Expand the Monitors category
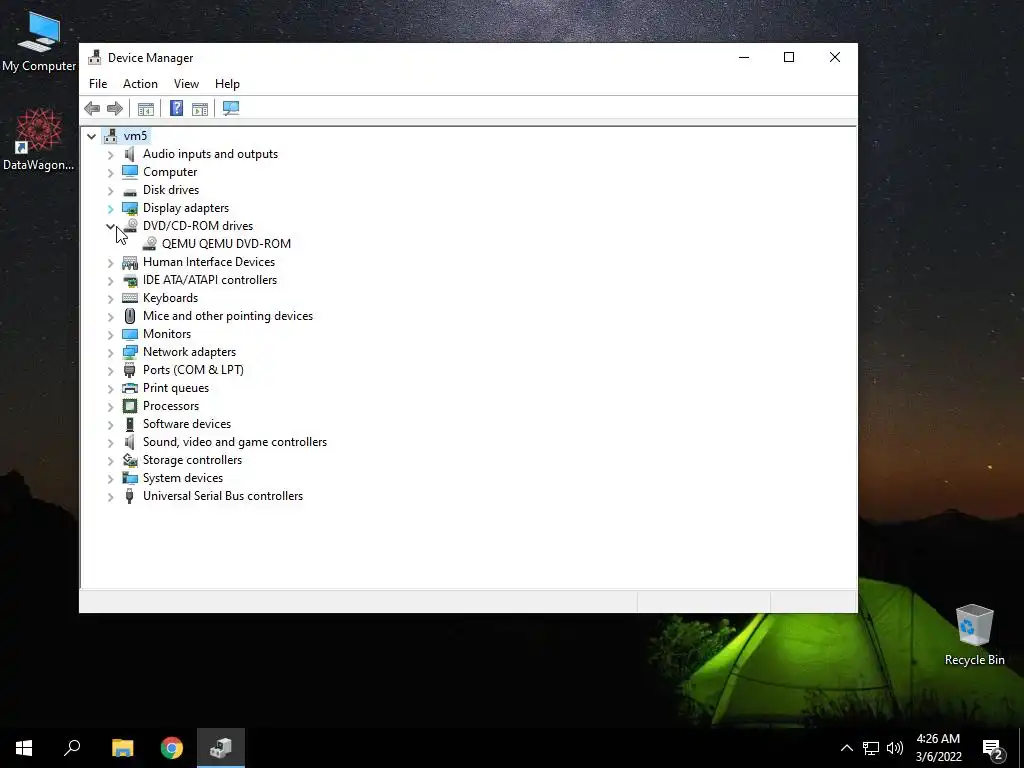Viewport: 1024px width, 768px height. tap(110, 334)
